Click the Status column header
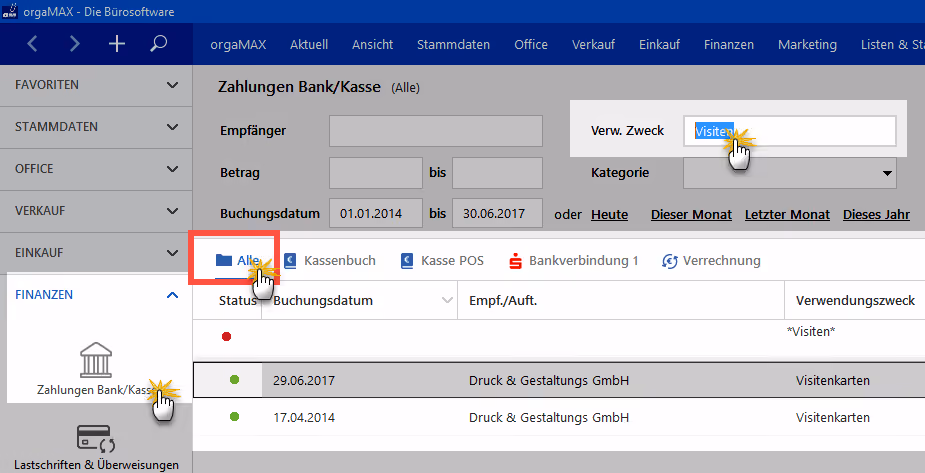The width and height of the screenshot is (925, 473). click(237, 300)
